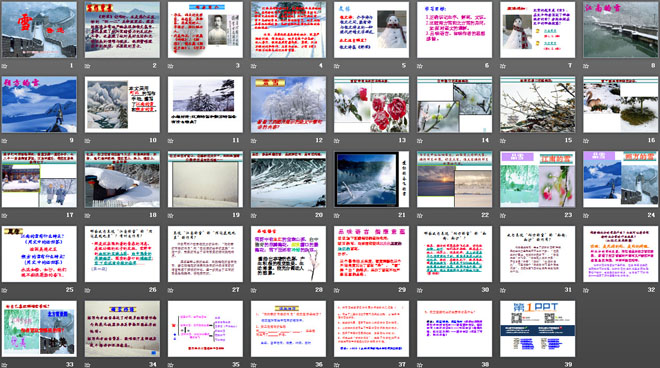Image resolution: width=660 pixels, height=368 pixels.
Task: Select slide 28 thumbnail with plum branch illustration
Action: point(288,254)
